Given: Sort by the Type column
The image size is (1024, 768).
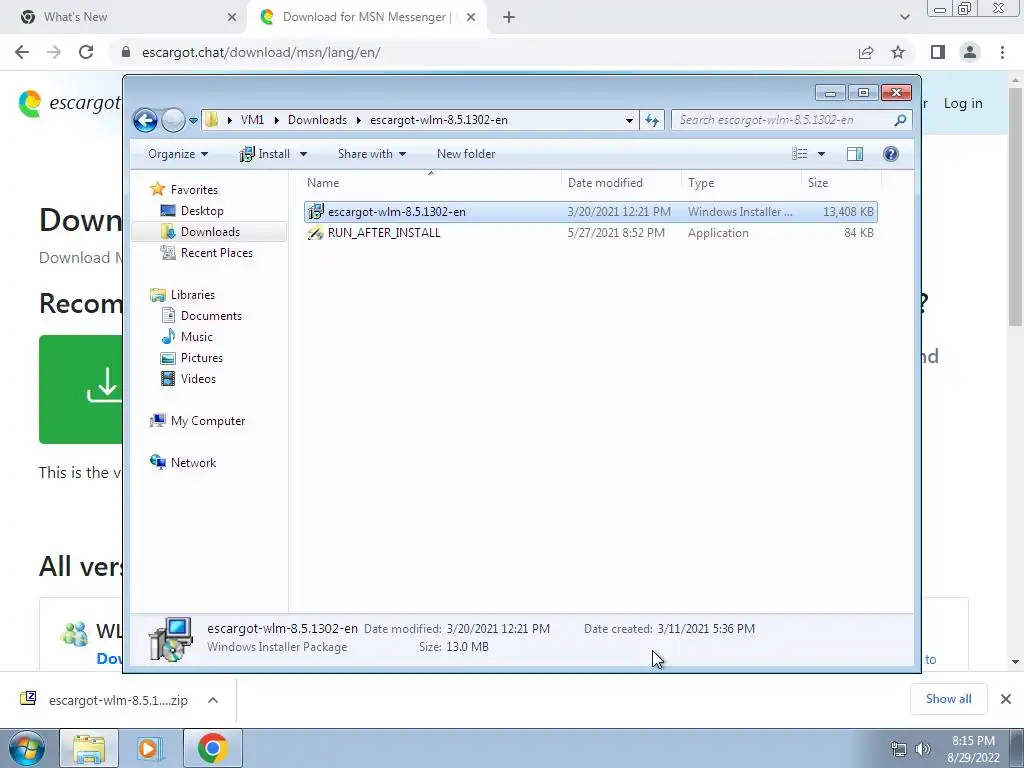Looking at the screenshot, I should (x=741, y=183).
